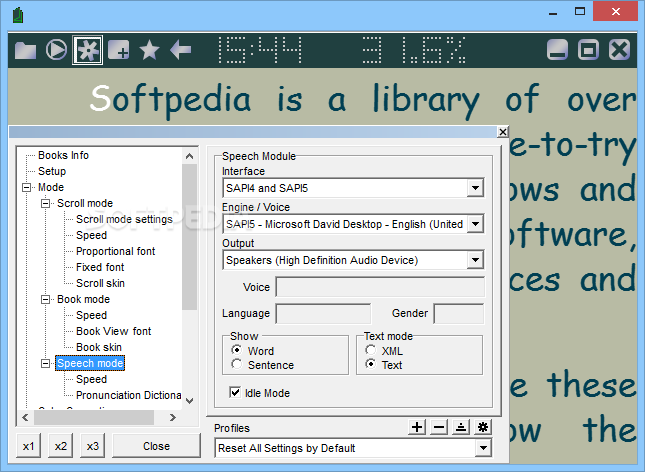Maximize the main application window

click(580, 12)
